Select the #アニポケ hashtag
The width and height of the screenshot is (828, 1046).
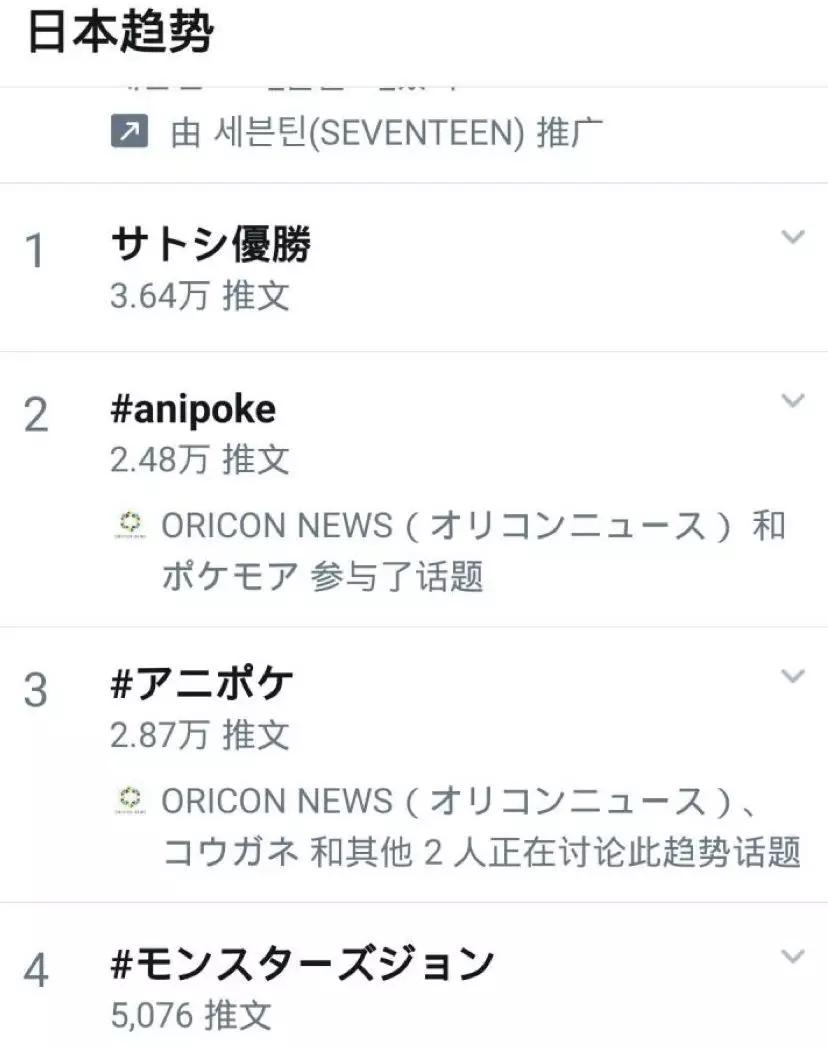click(202, 684)
